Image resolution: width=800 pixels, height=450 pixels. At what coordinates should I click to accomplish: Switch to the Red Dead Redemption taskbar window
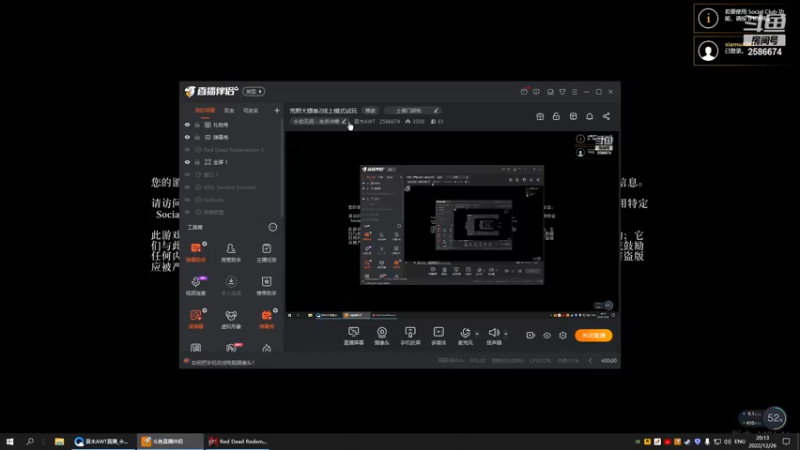coord(237,441)
